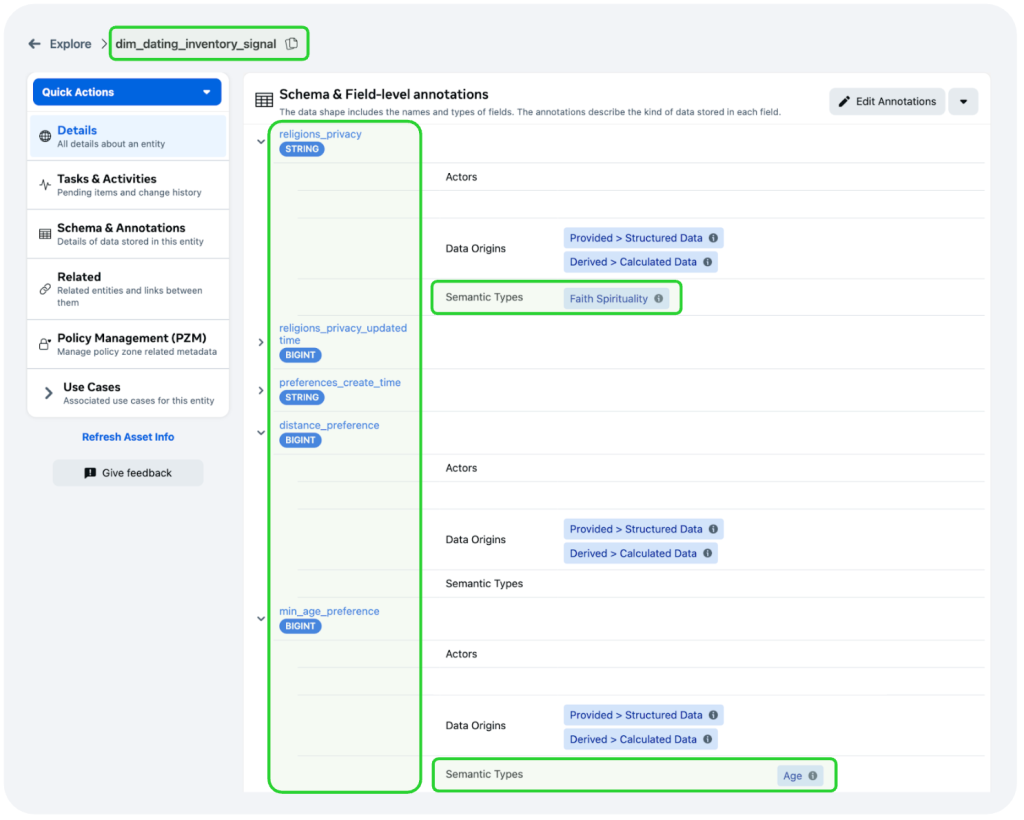Click the back arrow next to Explore
This screenshot has height=820, width=1024.
35,44
